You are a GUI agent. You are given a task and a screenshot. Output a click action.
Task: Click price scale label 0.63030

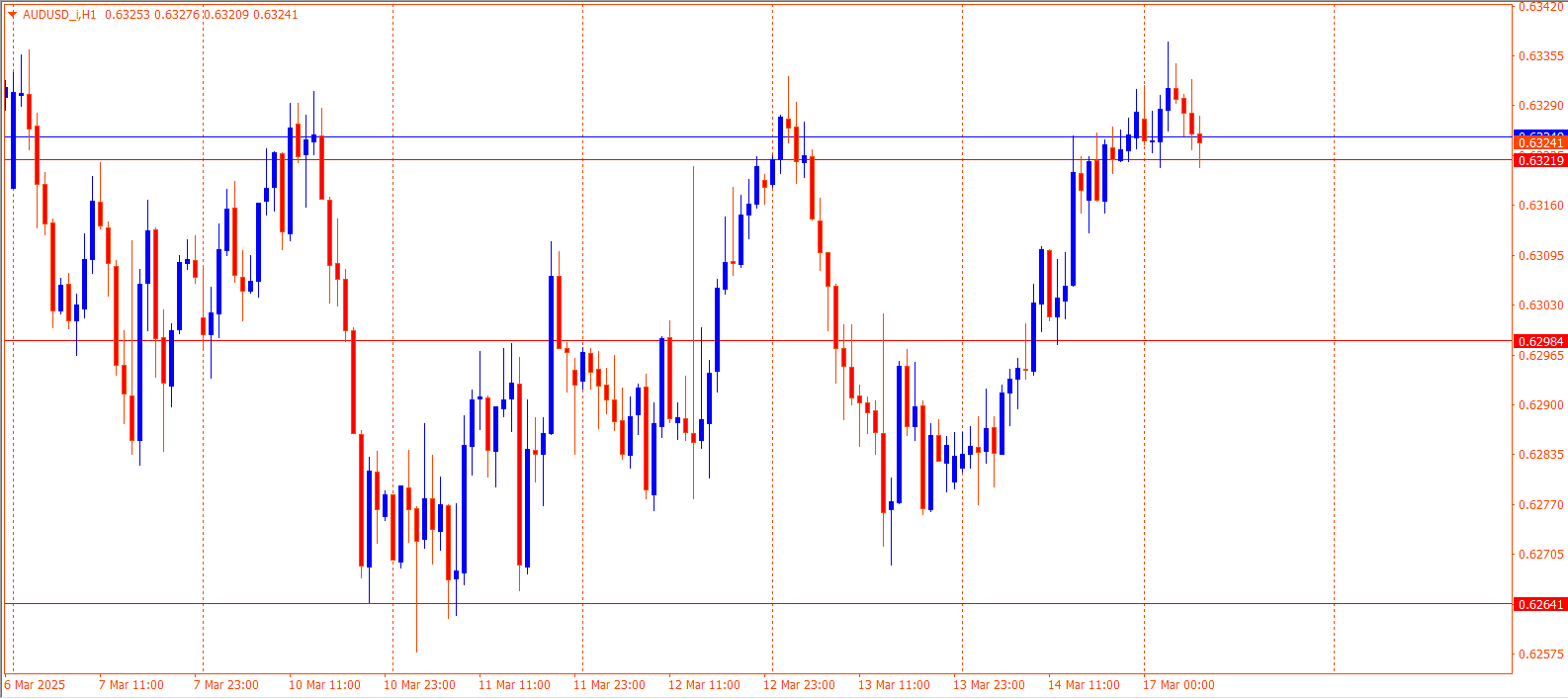click(1540, 306)
